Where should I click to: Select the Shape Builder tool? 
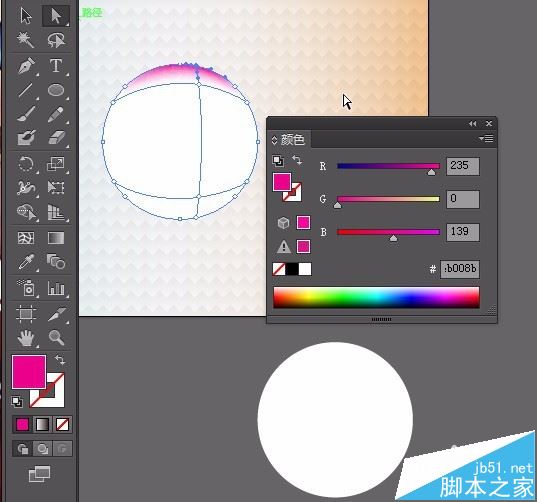pos(26,212)
